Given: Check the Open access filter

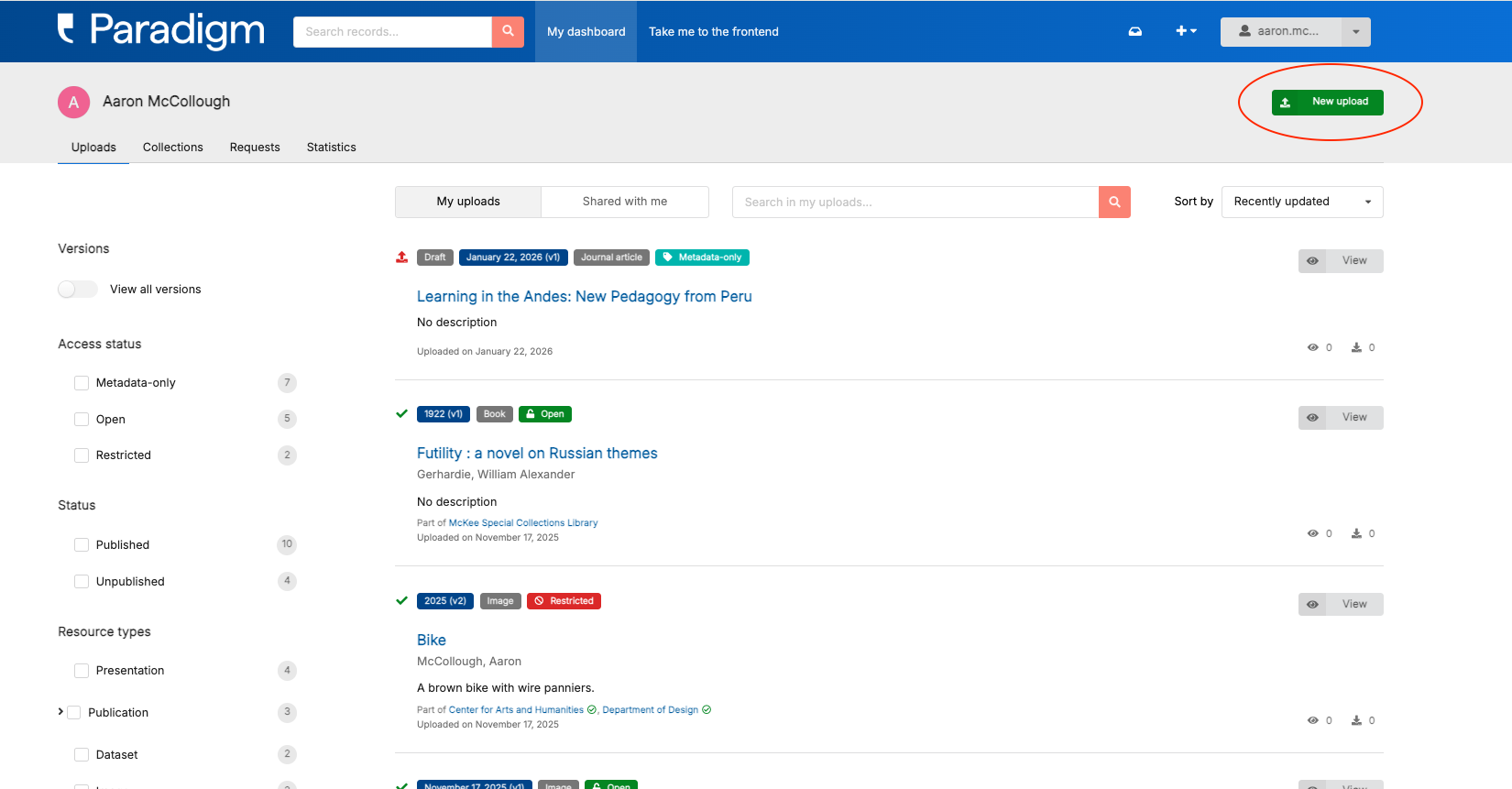Looking at the screenshot, I should tap(82, 419).
